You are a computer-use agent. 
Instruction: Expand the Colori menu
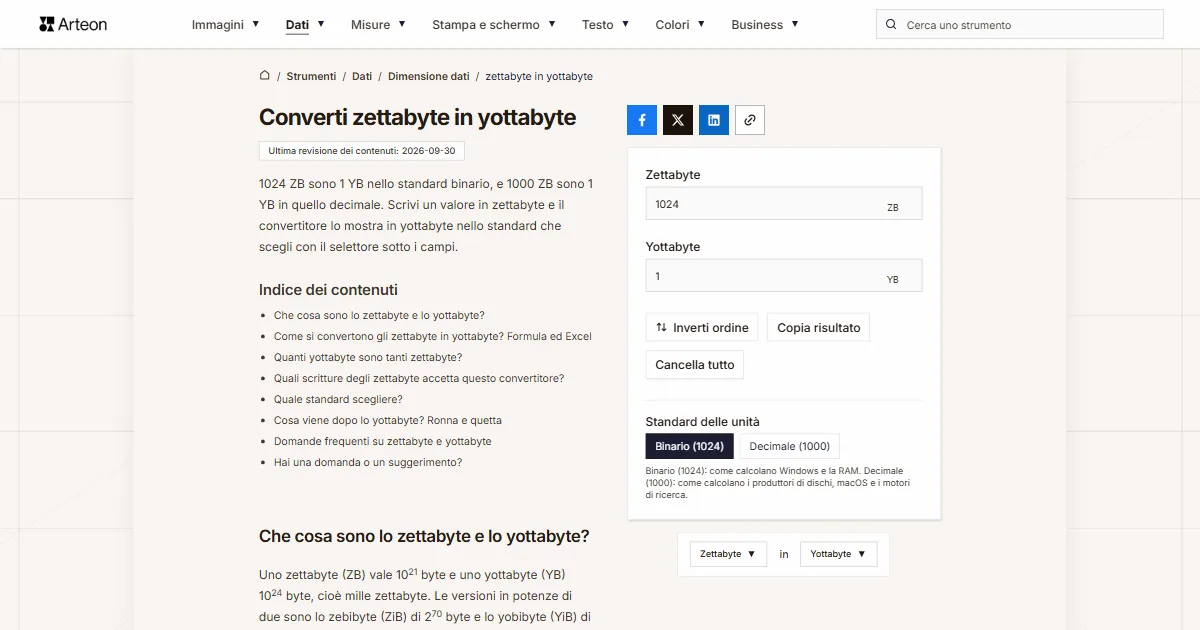tap(680, 24)
